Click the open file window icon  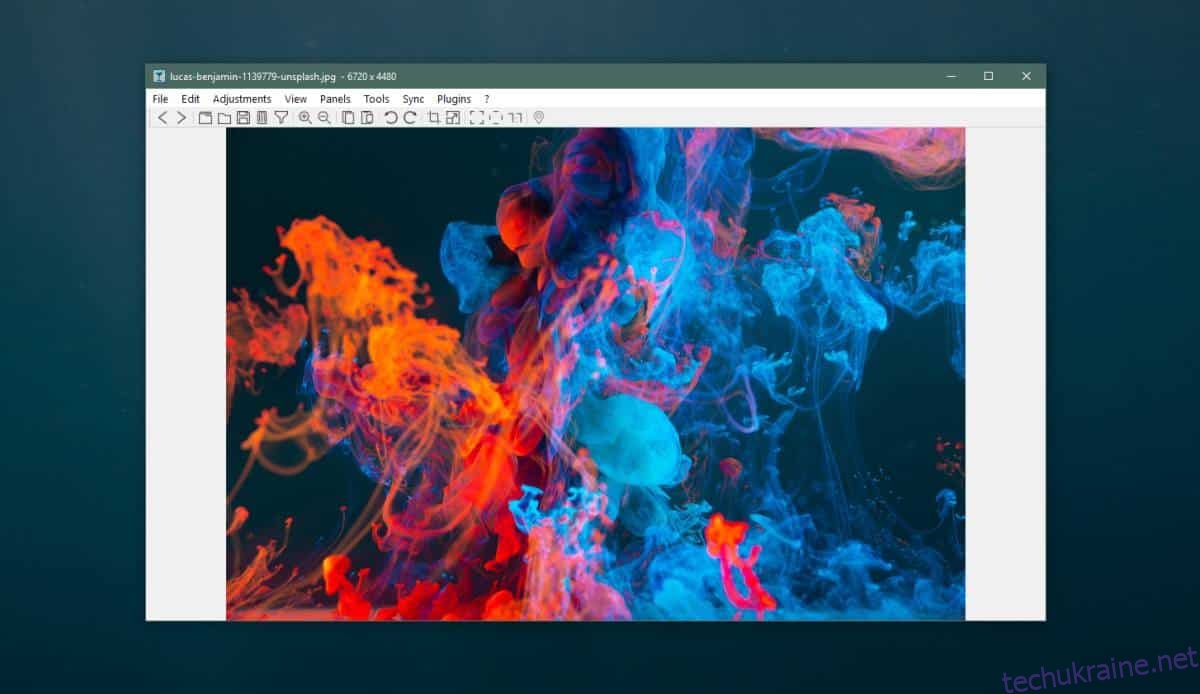pos(205,118)
